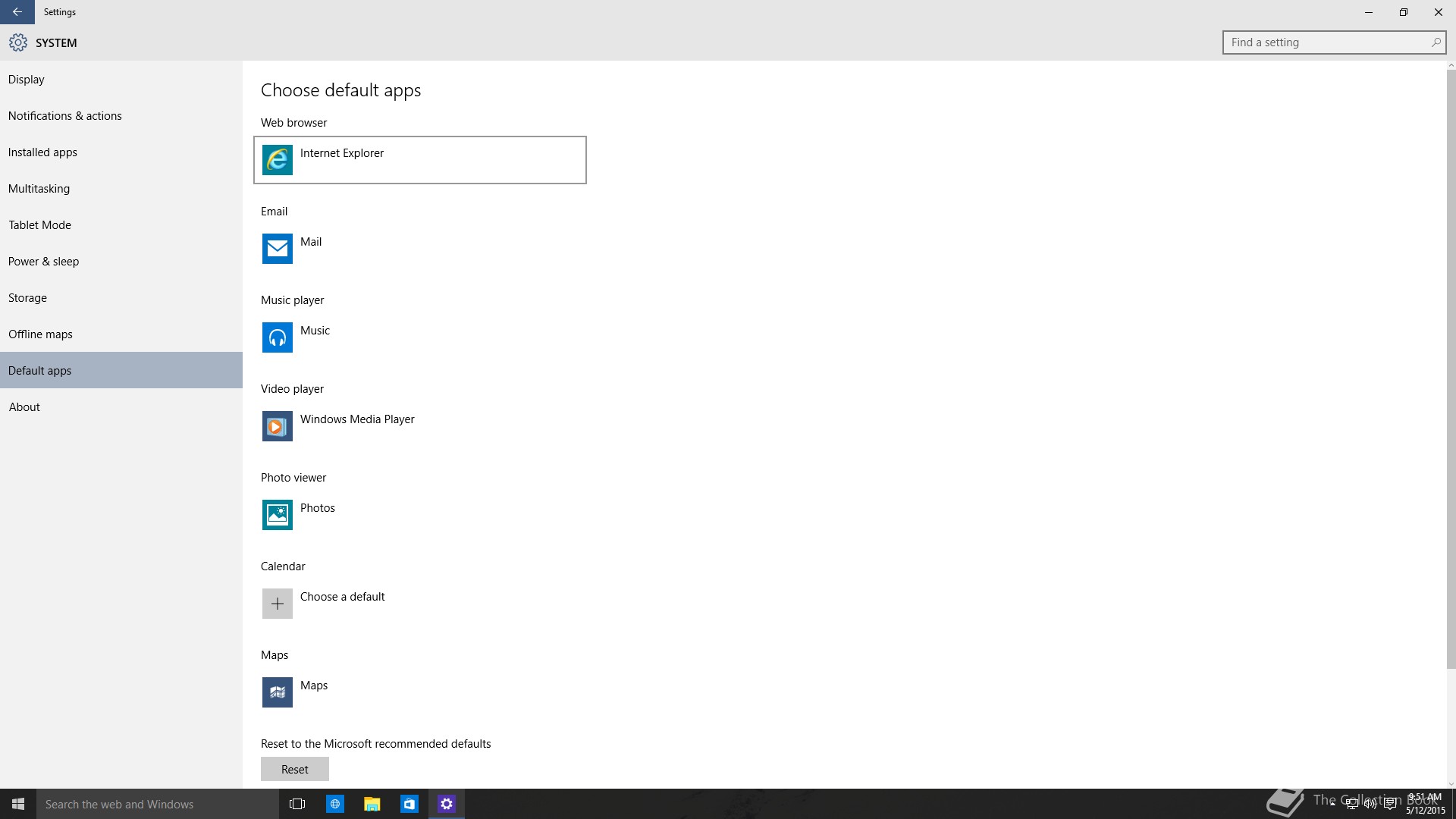Click the network icon in system tray
This screenshot has height=819, width=1456.
click(1351, 805)
